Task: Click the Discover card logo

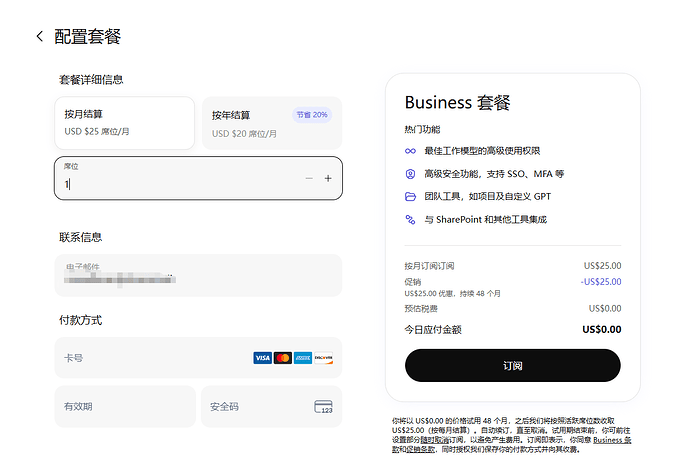Action: [323, 358]
